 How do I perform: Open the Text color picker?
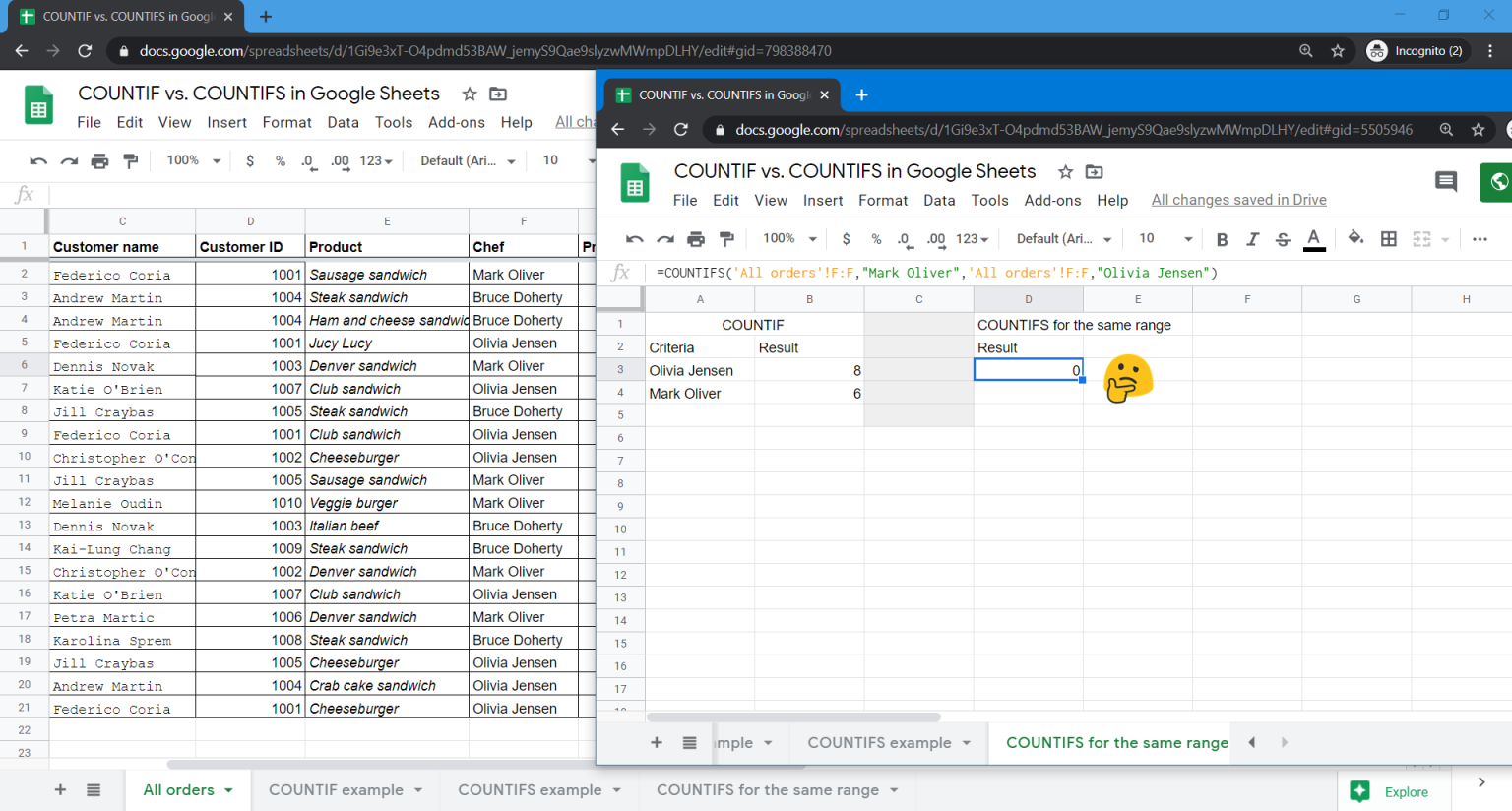(1314, 239)
